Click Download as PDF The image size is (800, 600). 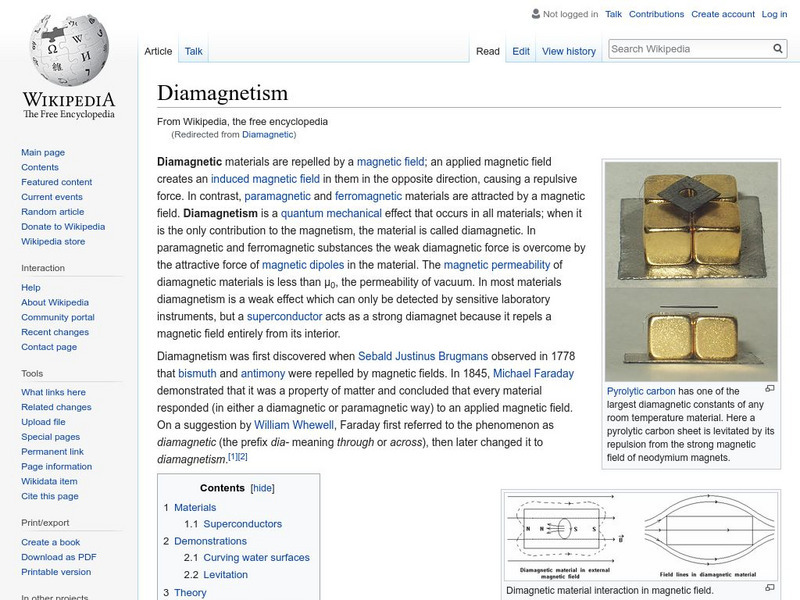(59, 557)
